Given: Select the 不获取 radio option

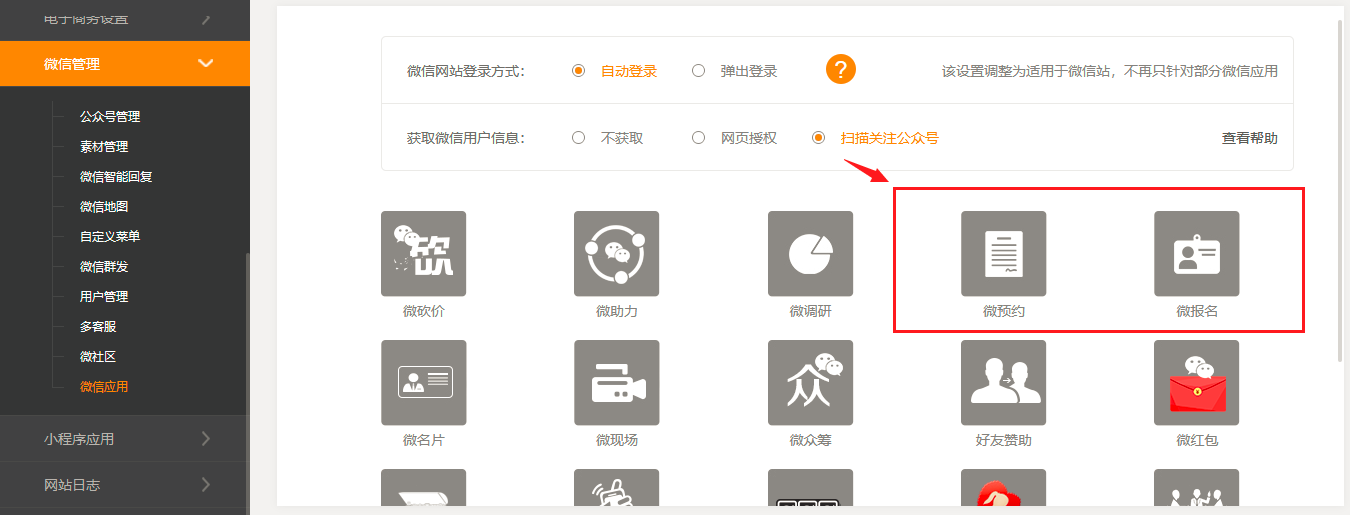Looking at the screenshot, I should pyautogui.click(x=578, y=138).
